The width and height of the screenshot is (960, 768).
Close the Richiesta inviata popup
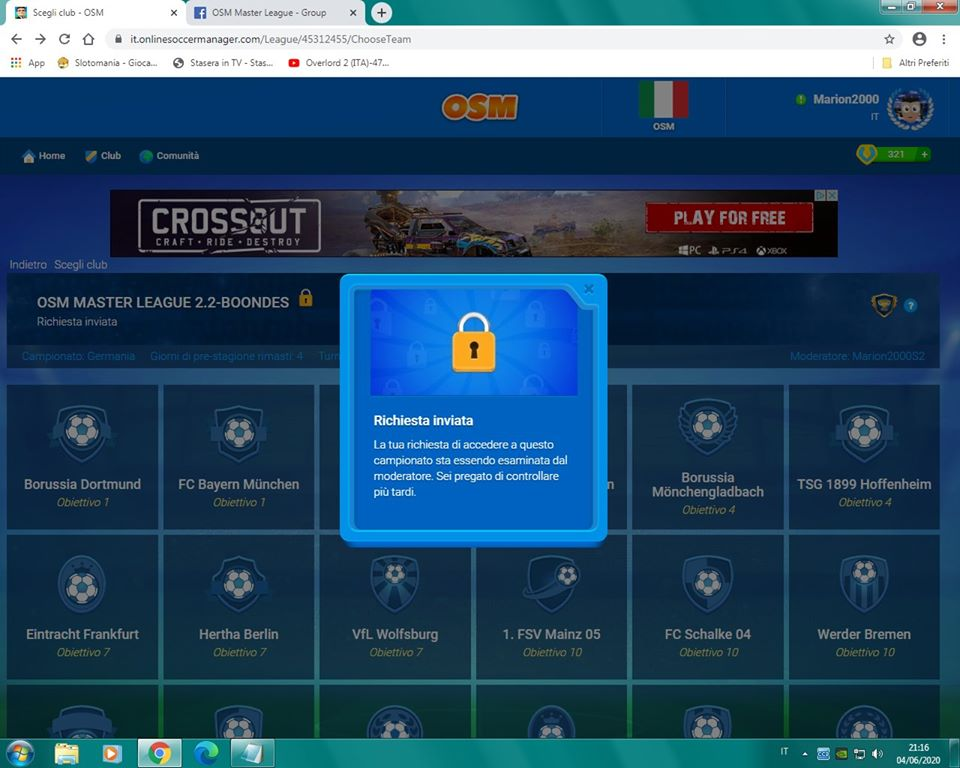coord(588,289)
